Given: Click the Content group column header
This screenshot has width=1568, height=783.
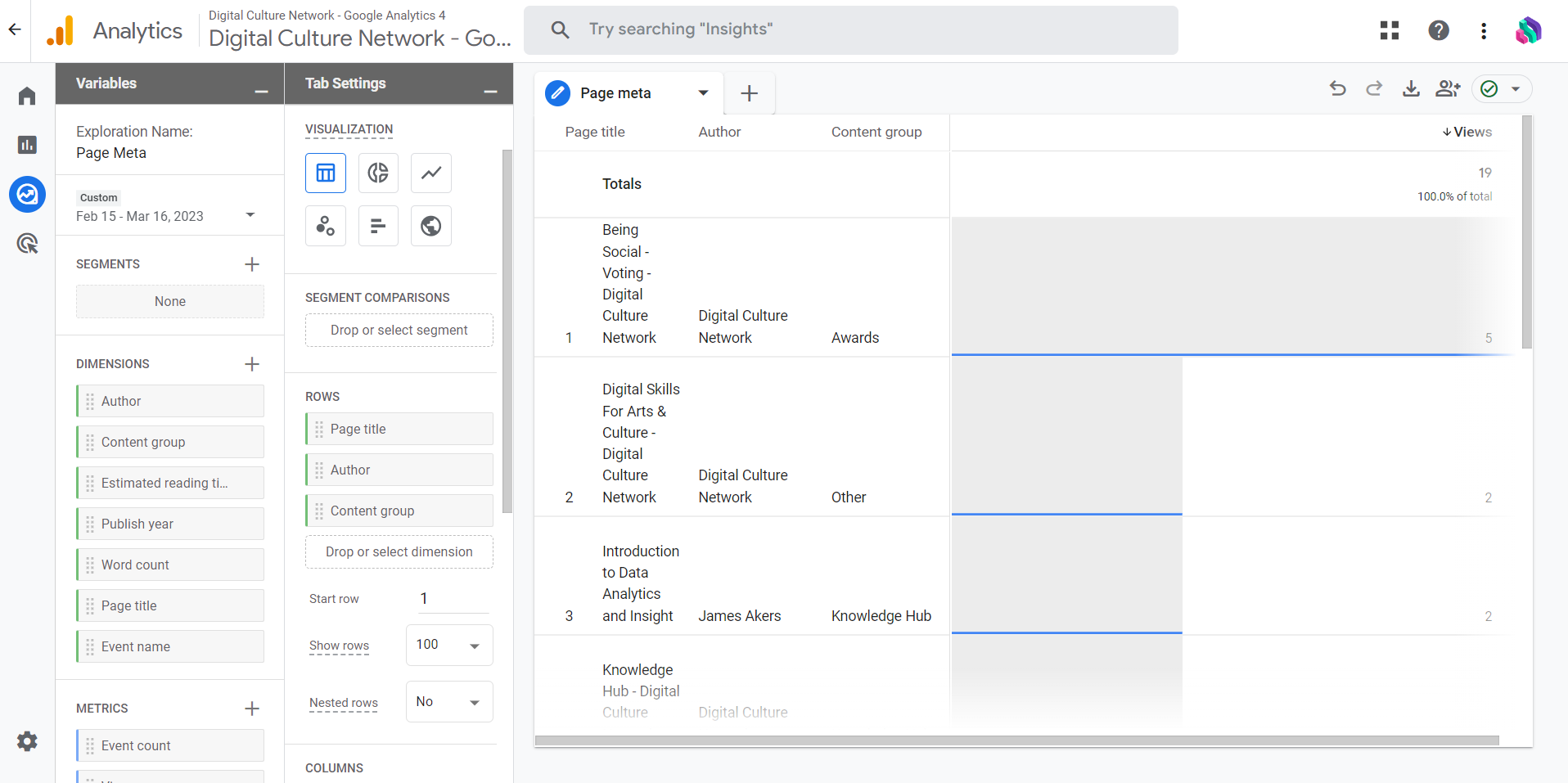Looking at the screenshot, I should click(x=876, y=132).
